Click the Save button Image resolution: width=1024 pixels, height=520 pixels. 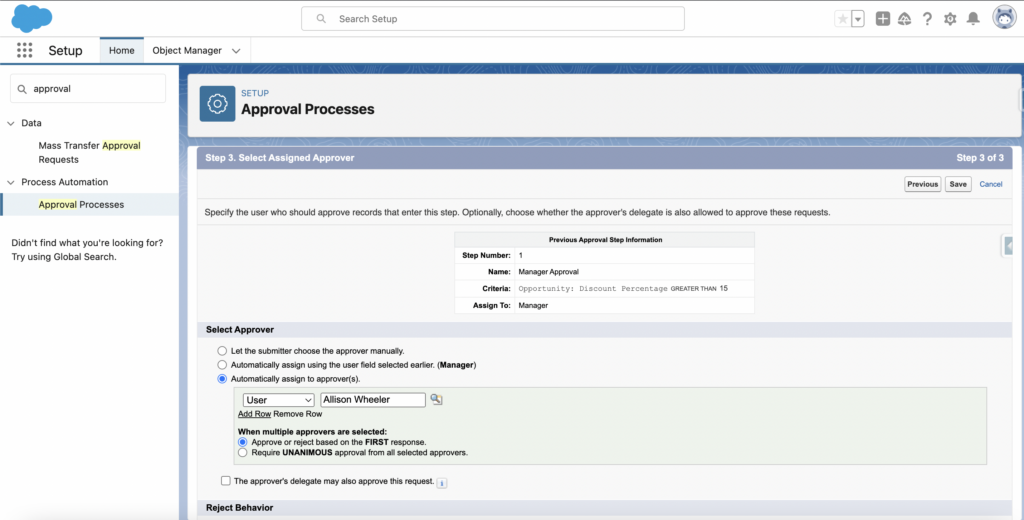tap(958, 184)
